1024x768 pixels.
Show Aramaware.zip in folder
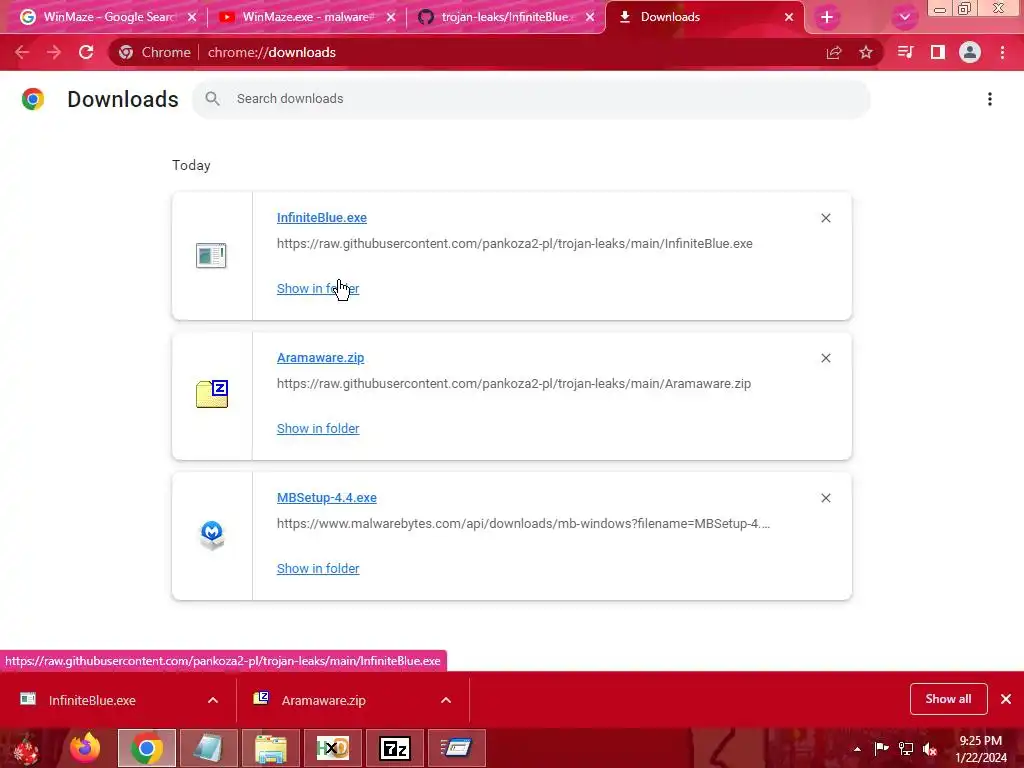click(318, 428)
